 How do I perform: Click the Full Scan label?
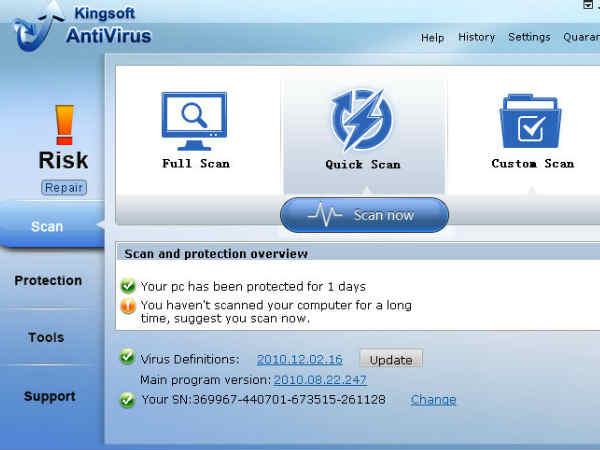coord(196,164)
